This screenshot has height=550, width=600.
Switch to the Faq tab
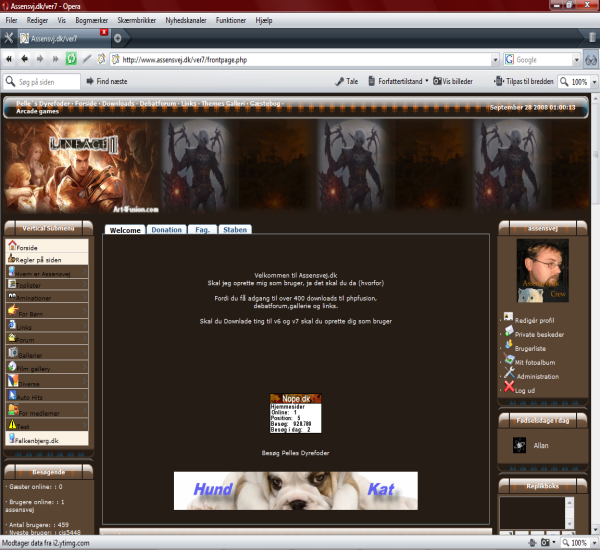(x=202, y=230)
